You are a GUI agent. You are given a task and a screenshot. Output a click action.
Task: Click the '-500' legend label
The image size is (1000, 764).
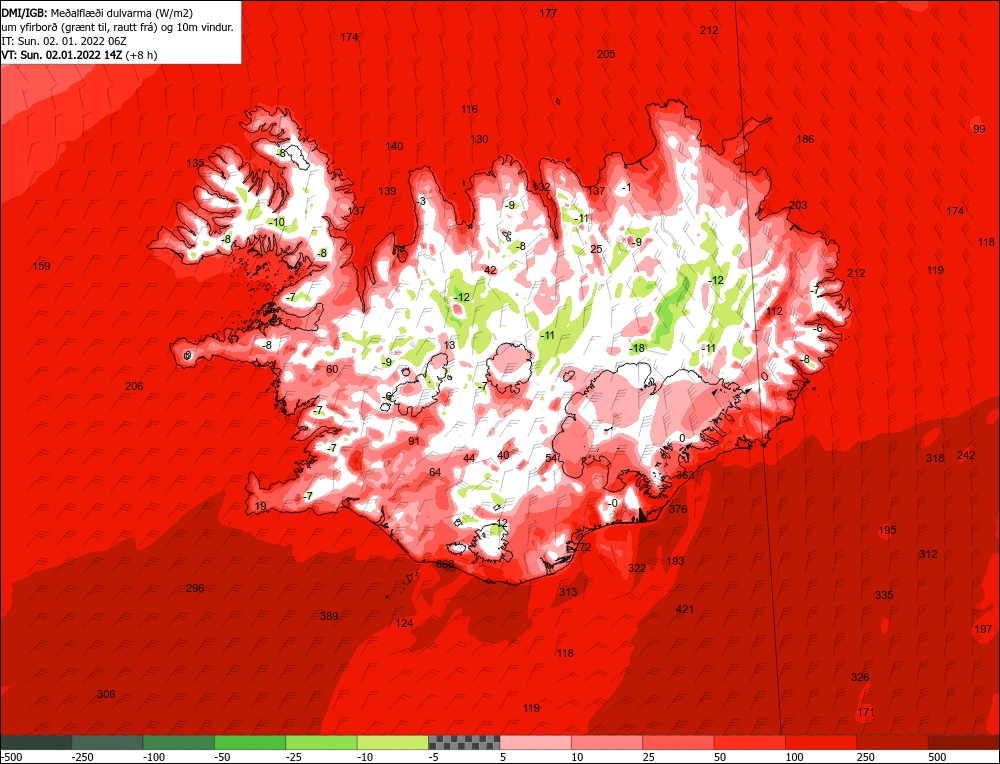point(11,757)
